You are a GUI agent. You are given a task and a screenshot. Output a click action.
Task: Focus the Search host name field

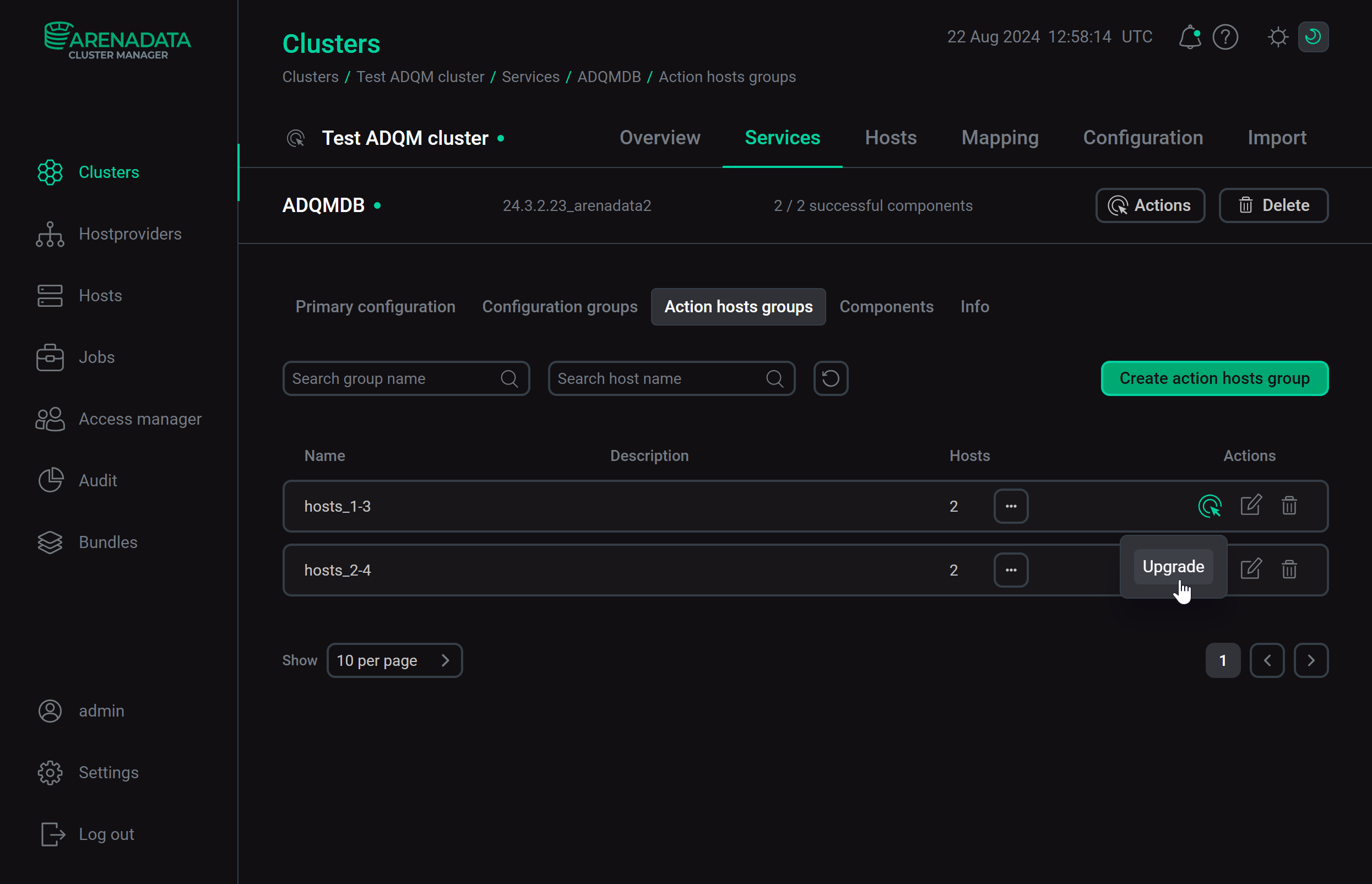click(x=671, y=378)
